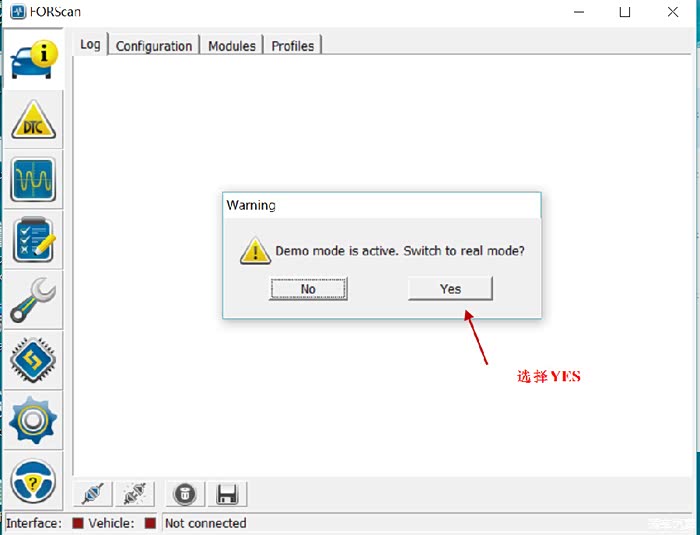The height and width of the screenshot is (535, 700).
Task: Click the connect to vehicle plug icon
Action: (92, 494)
